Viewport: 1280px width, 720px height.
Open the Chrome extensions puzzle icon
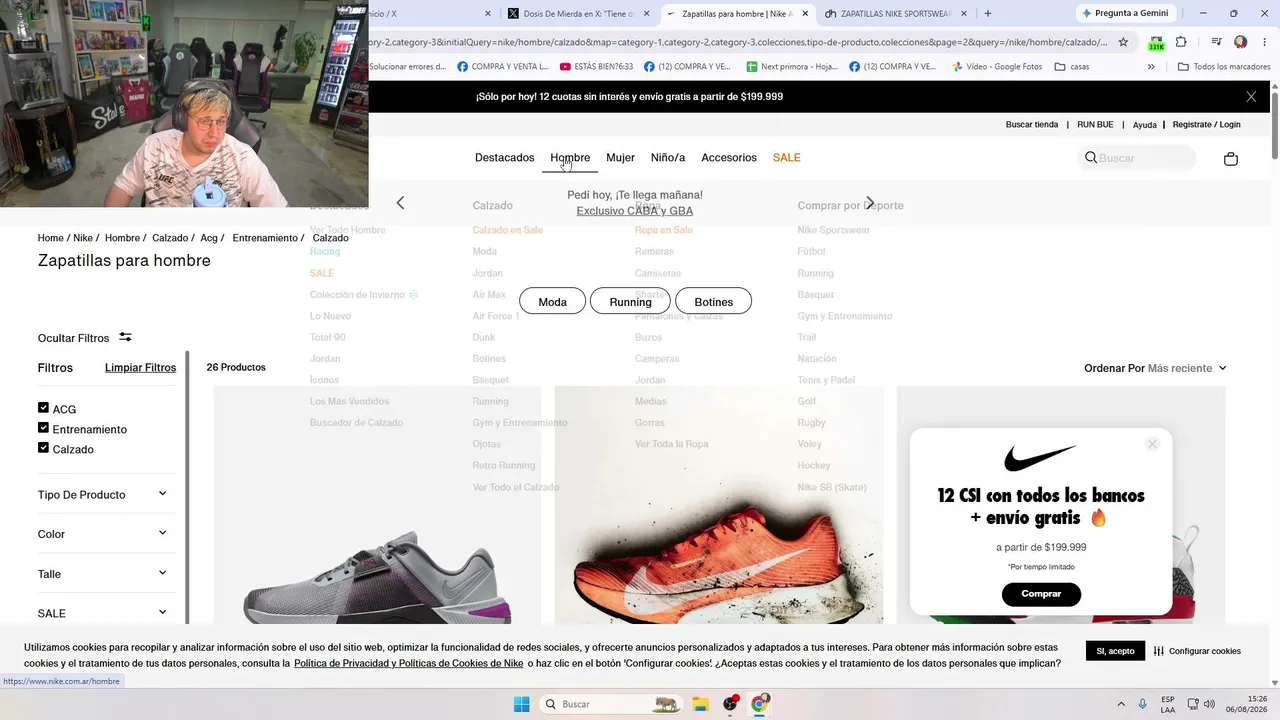(x=1181, y=42)
